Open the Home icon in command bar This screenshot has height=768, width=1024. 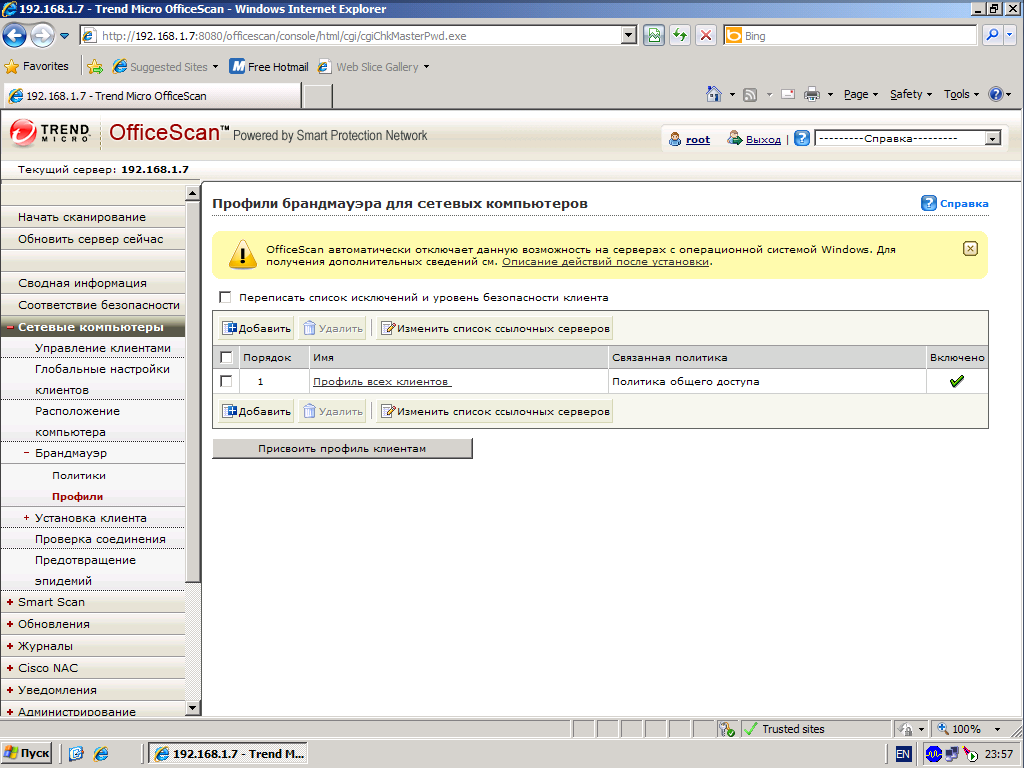point(714,94)
